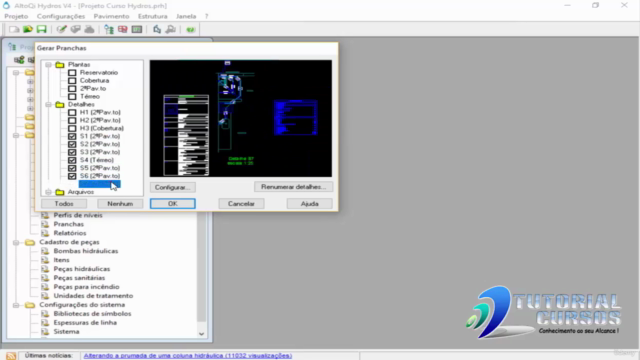
Task: Click the Cadastro de peças folder icon
Action: pyautogui.click(x=30, y=242)
